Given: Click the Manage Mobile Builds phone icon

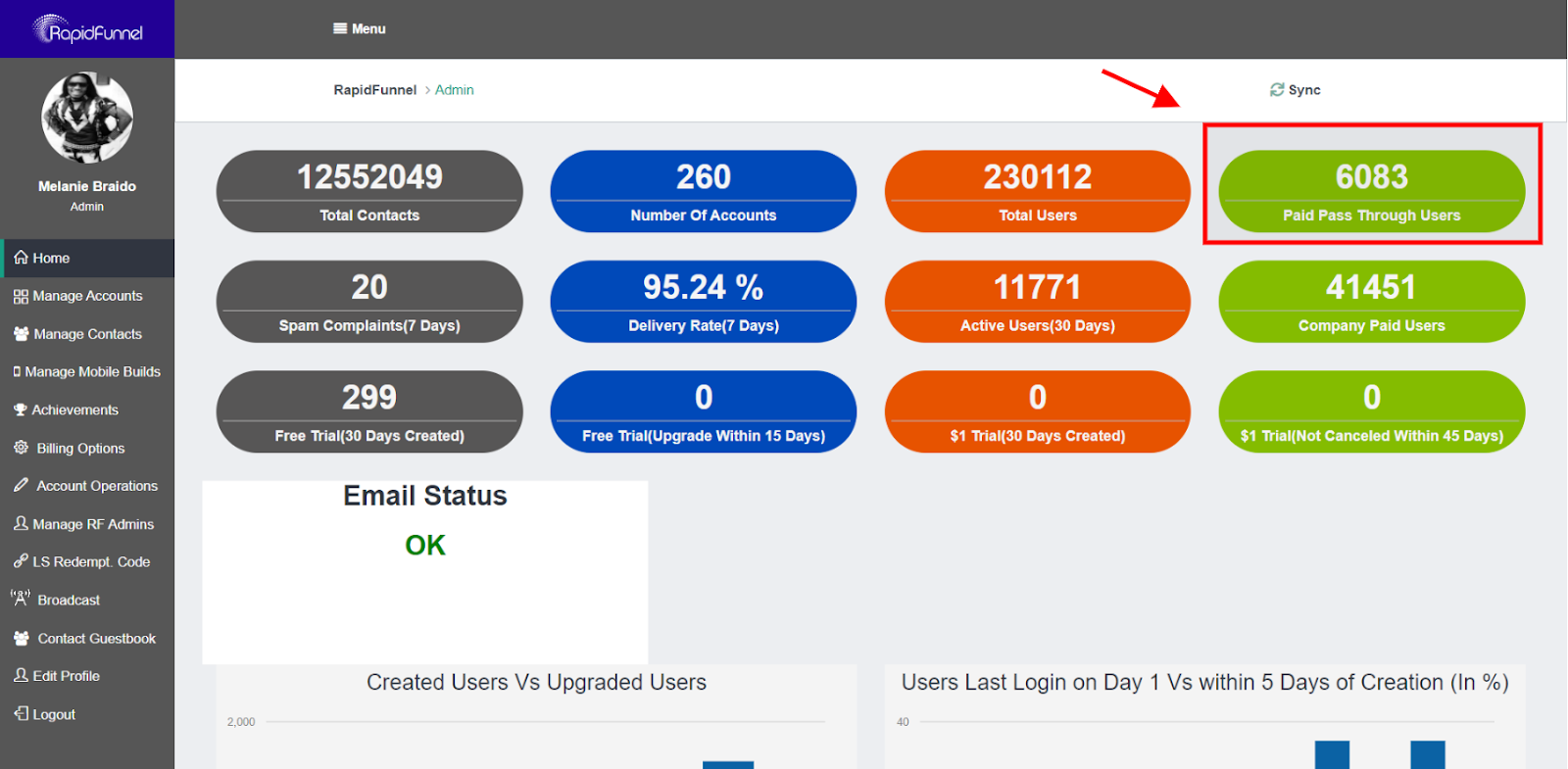Looking at the screenshot, I should click(17, 372).
